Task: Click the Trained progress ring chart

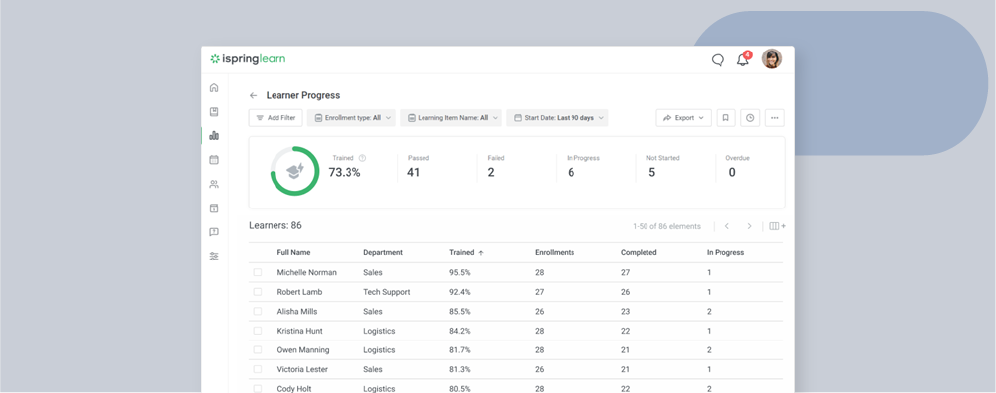Action: [295, 171]
